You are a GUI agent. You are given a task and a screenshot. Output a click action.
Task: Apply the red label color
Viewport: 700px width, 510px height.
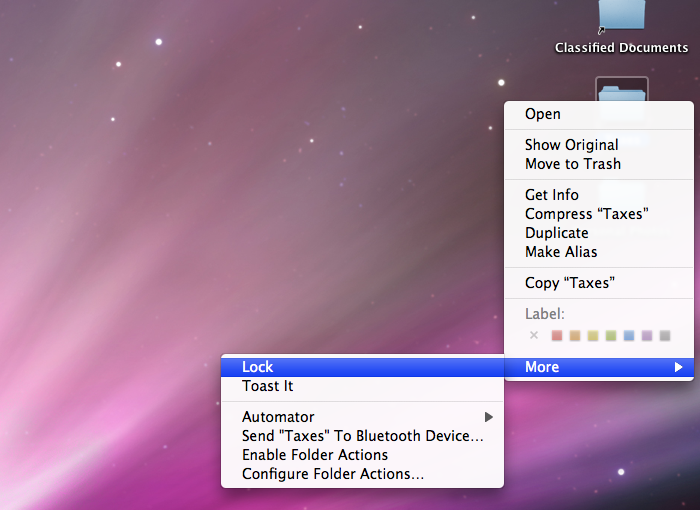coord(557,336)
